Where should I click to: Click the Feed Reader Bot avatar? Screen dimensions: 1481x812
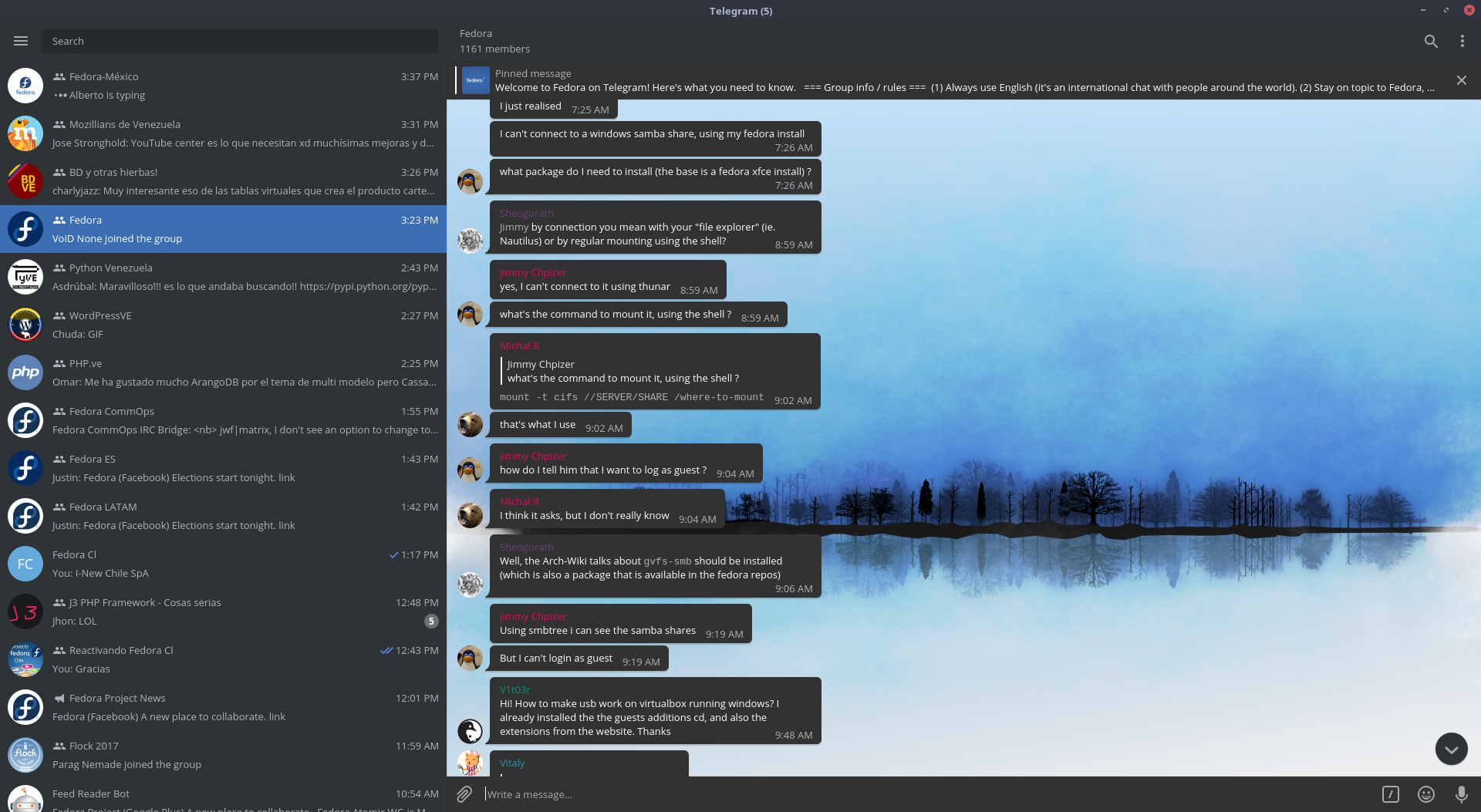[25, 799]
